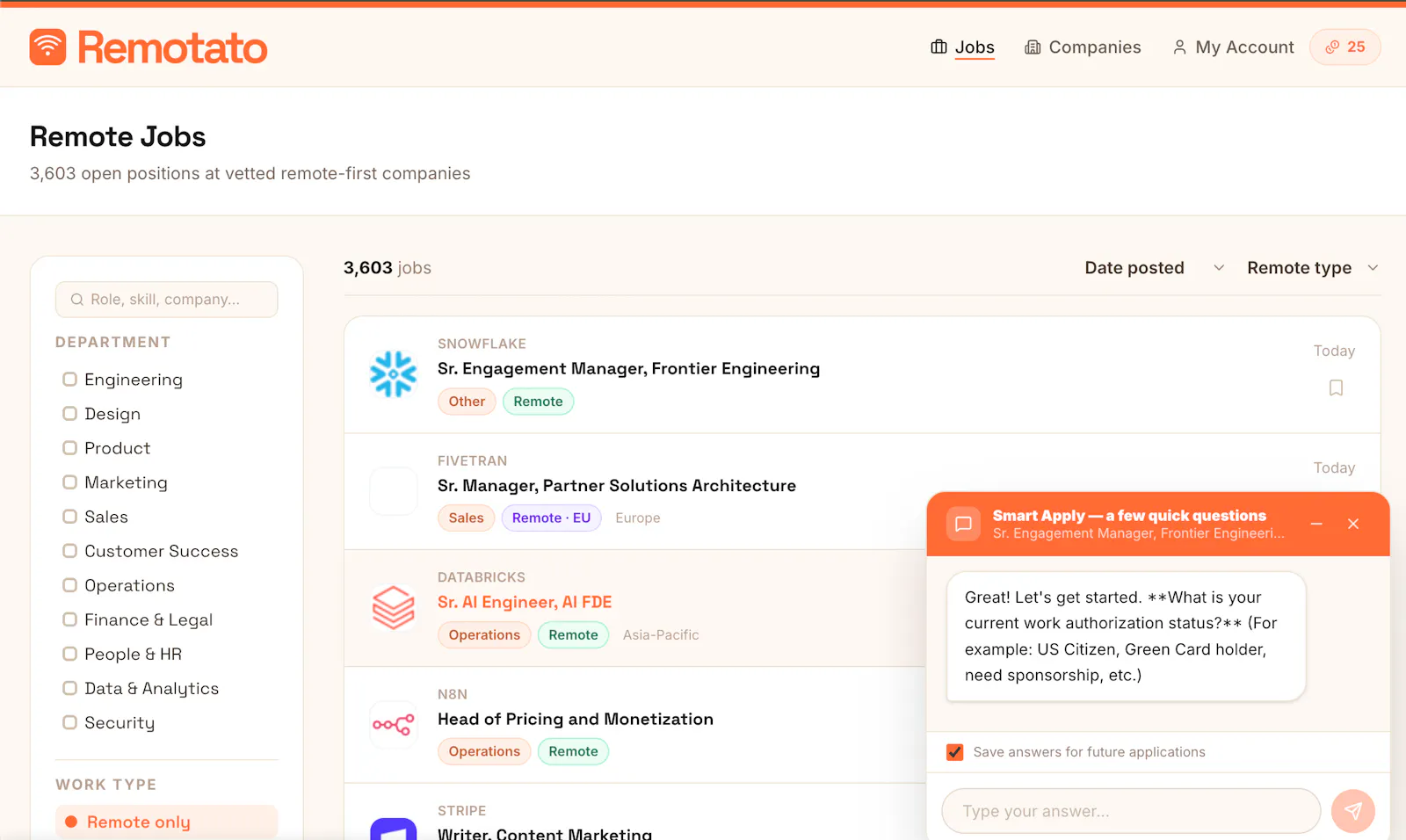This screenshot has height=840, width=1406.
Task: Click the Remotato brand name link
Action: [173, 47]
